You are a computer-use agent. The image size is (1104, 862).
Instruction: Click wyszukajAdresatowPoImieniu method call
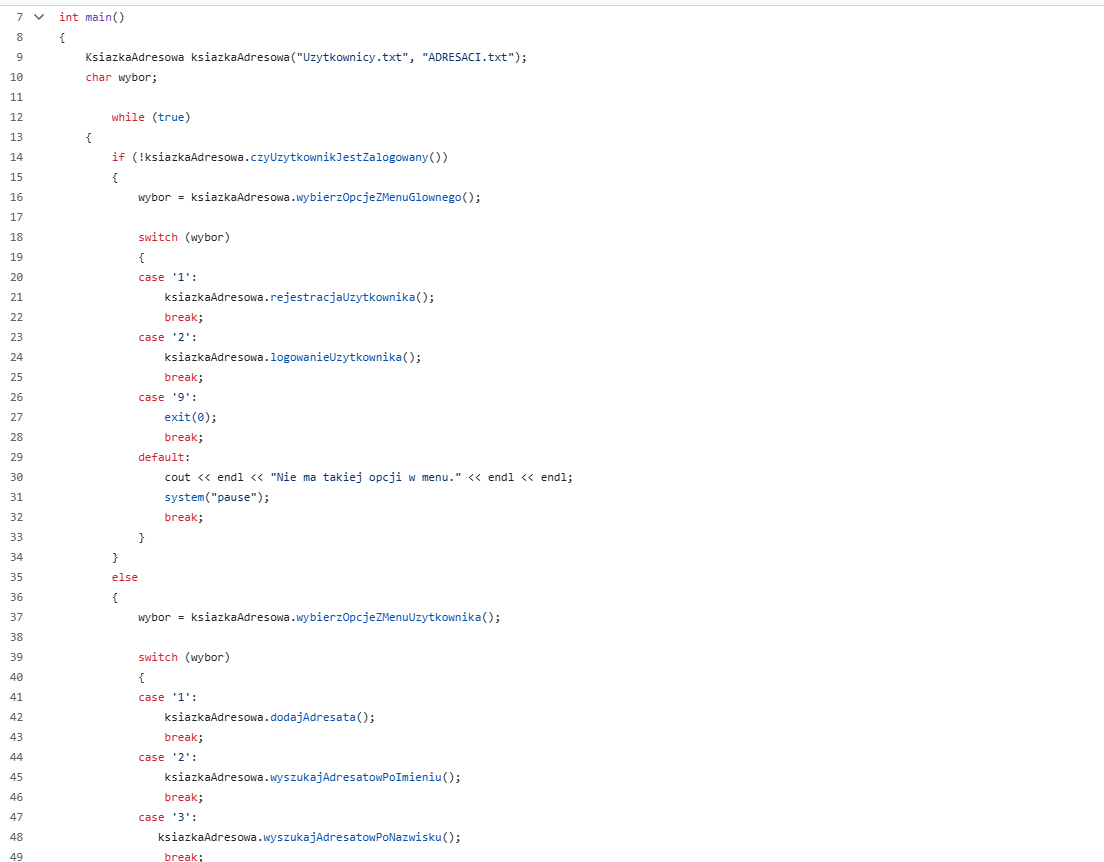(356, 777)
